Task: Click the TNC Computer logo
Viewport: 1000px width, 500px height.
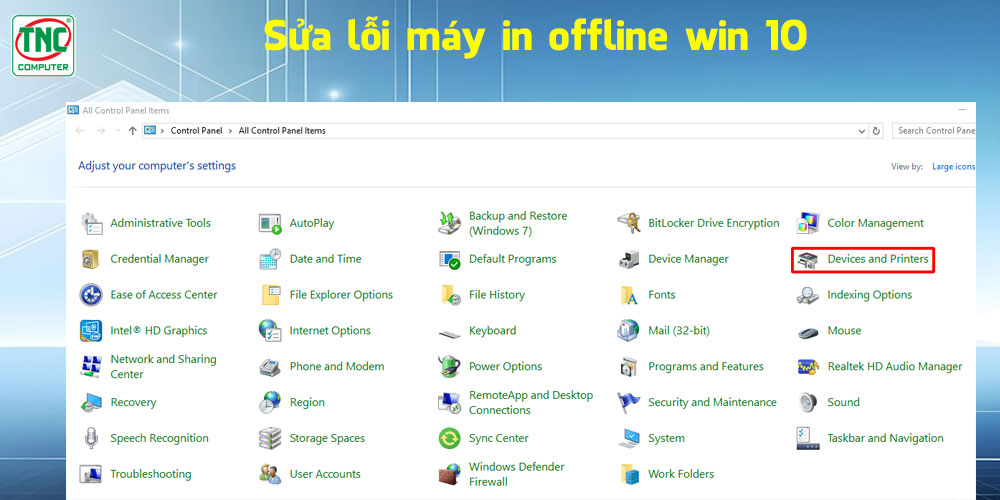Action: [43, 45]
